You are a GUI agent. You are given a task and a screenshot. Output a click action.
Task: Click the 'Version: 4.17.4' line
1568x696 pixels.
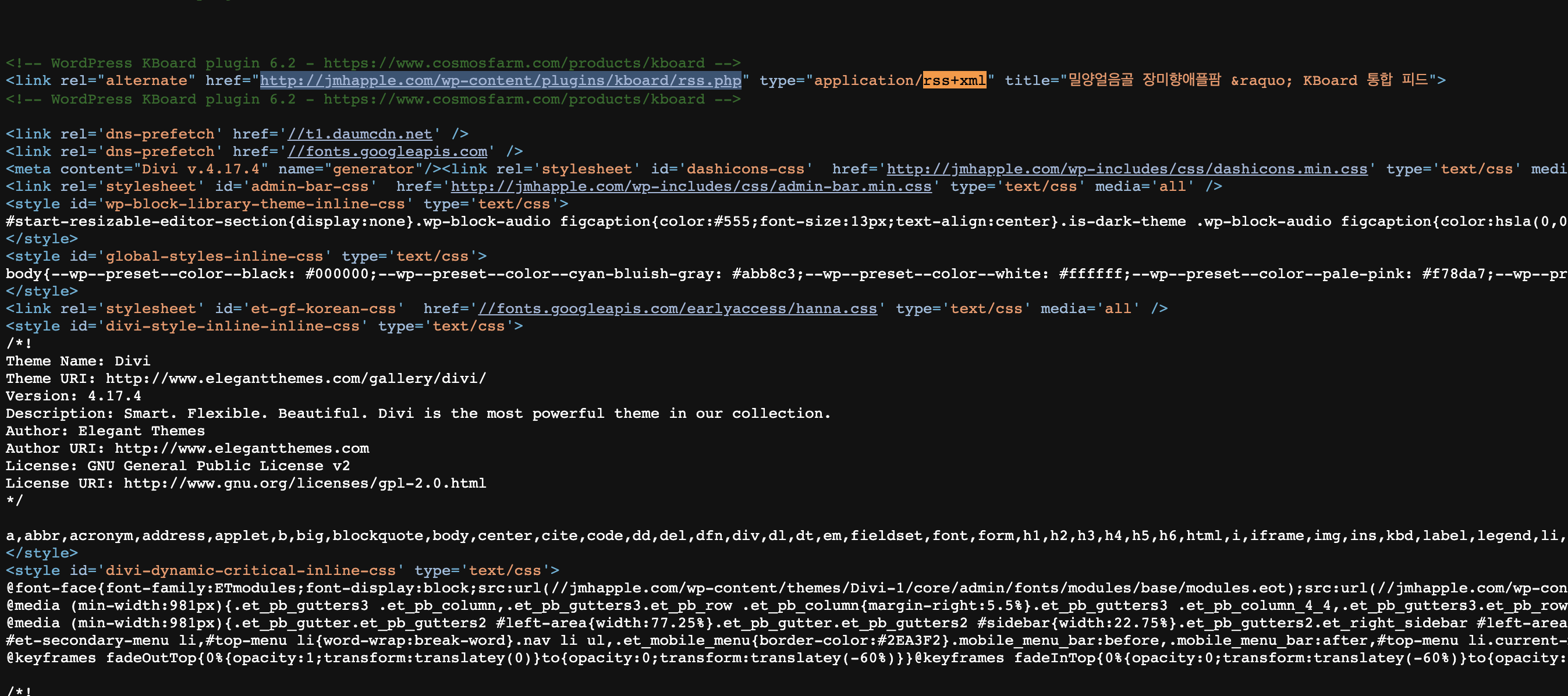coord(73,396)
